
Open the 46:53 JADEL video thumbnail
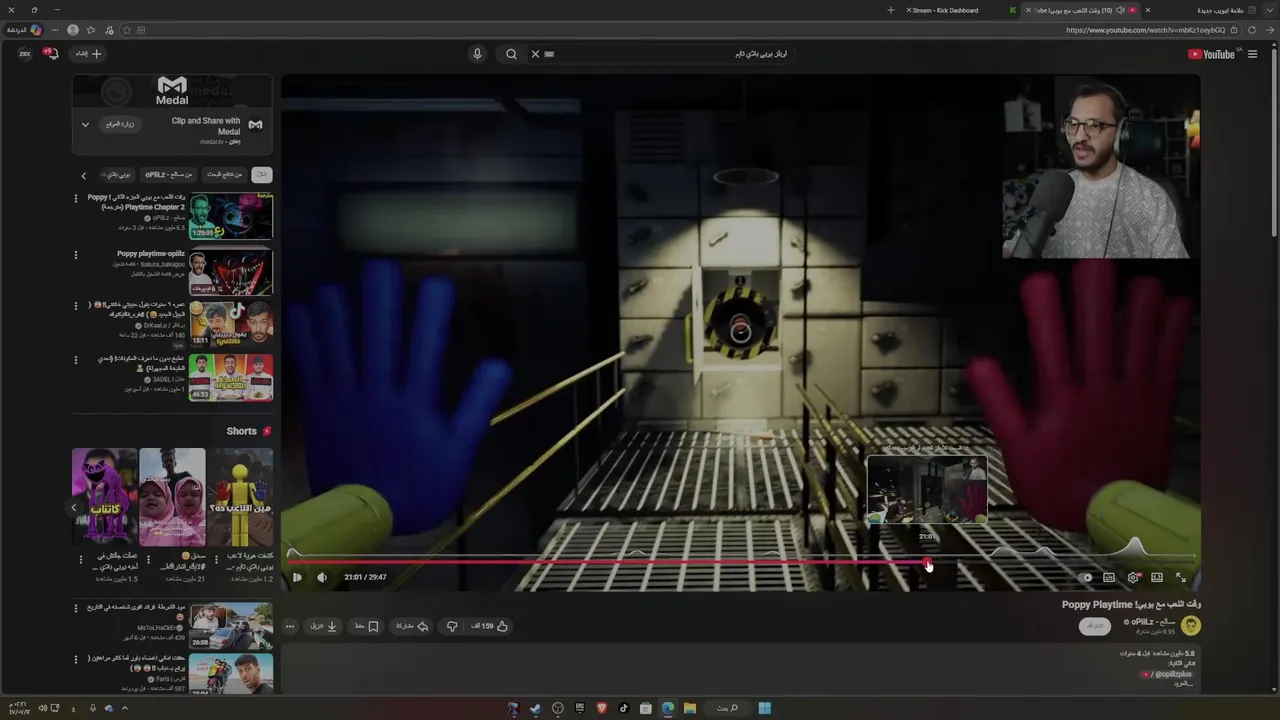click(x=231, y=377)
